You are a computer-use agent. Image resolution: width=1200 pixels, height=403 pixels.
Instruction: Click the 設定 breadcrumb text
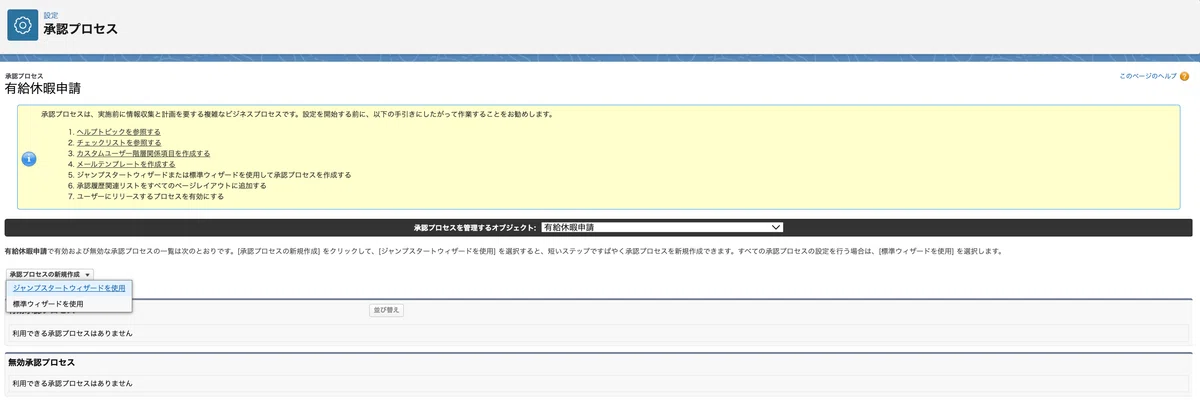[x=50, y=15]
